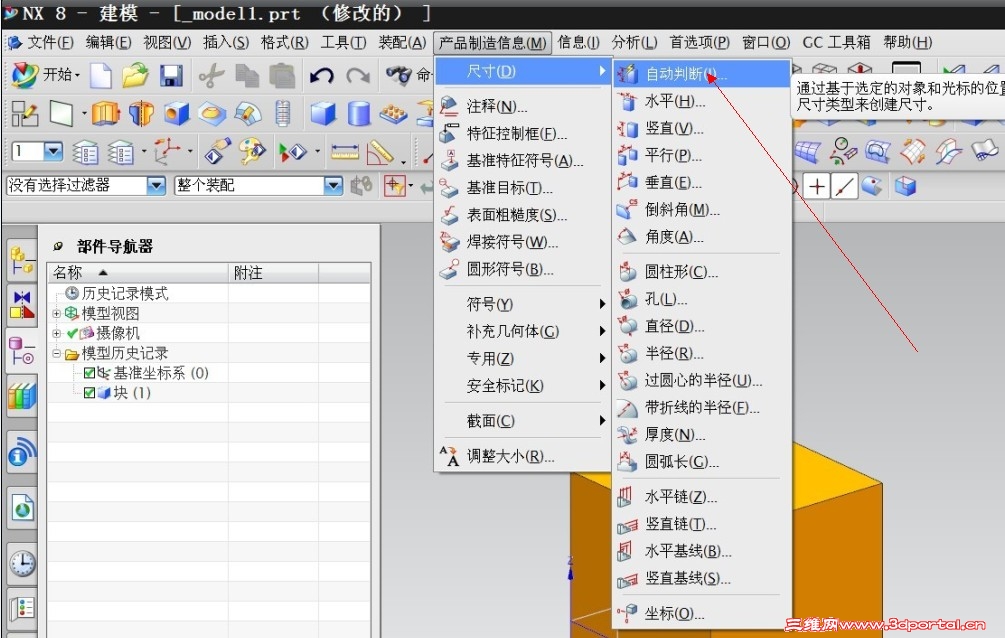
Task: Open the Internet Explorer sidebar tab
Action: coord(22,508)
